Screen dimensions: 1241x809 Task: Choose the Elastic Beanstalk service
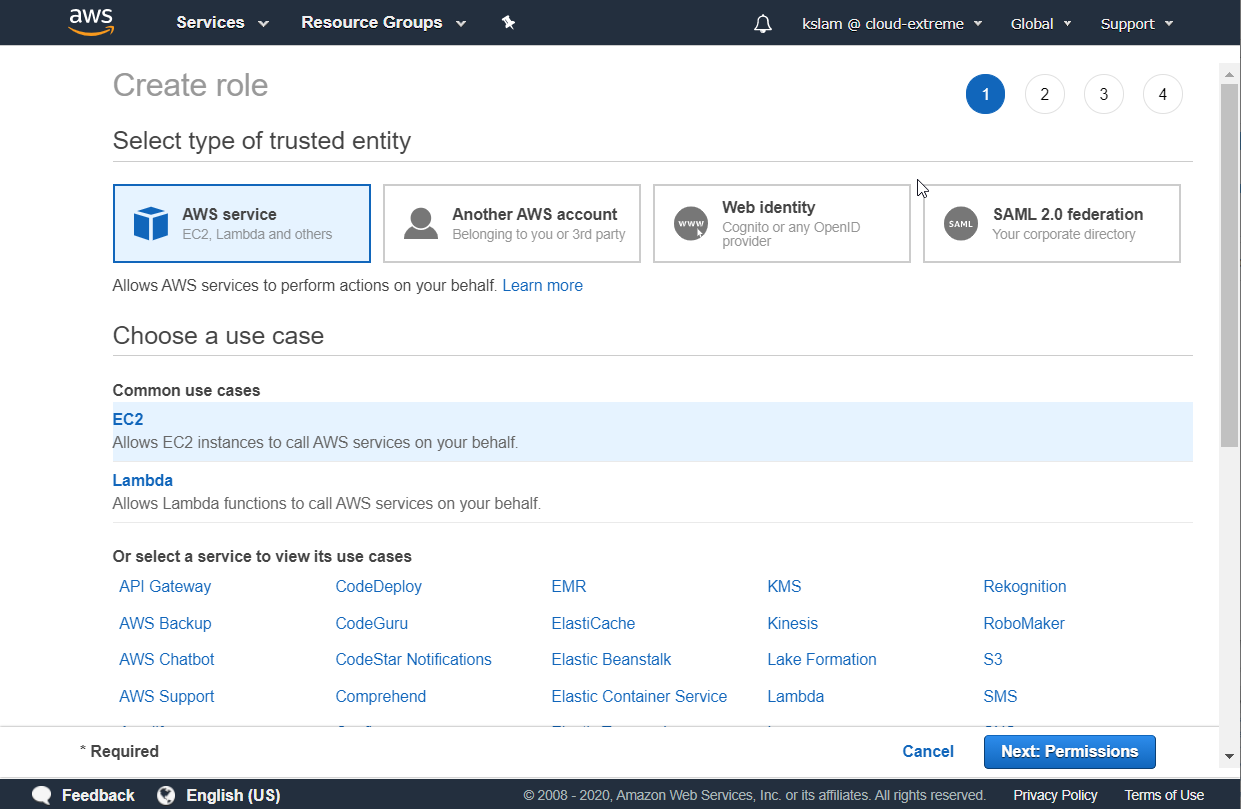pos(611,659)
